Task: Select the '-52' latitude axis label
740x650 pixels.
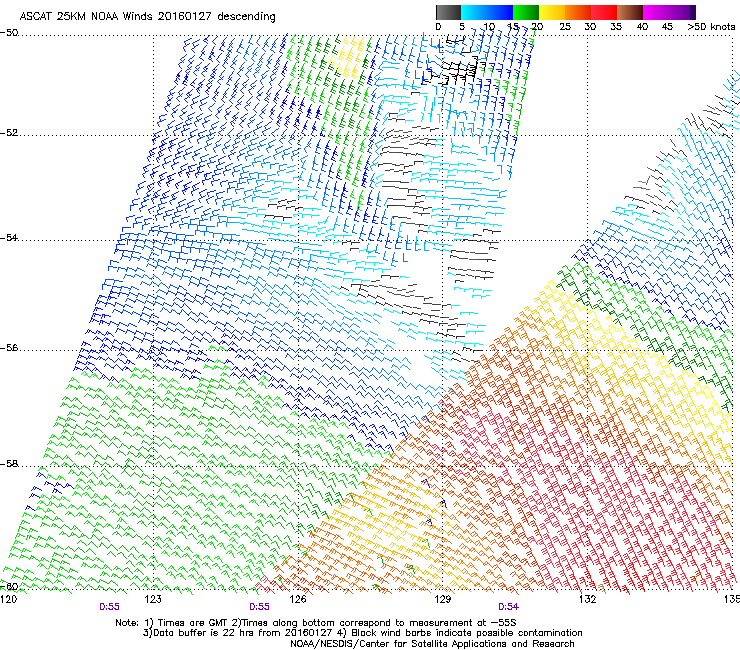Action: pos(9,133)
